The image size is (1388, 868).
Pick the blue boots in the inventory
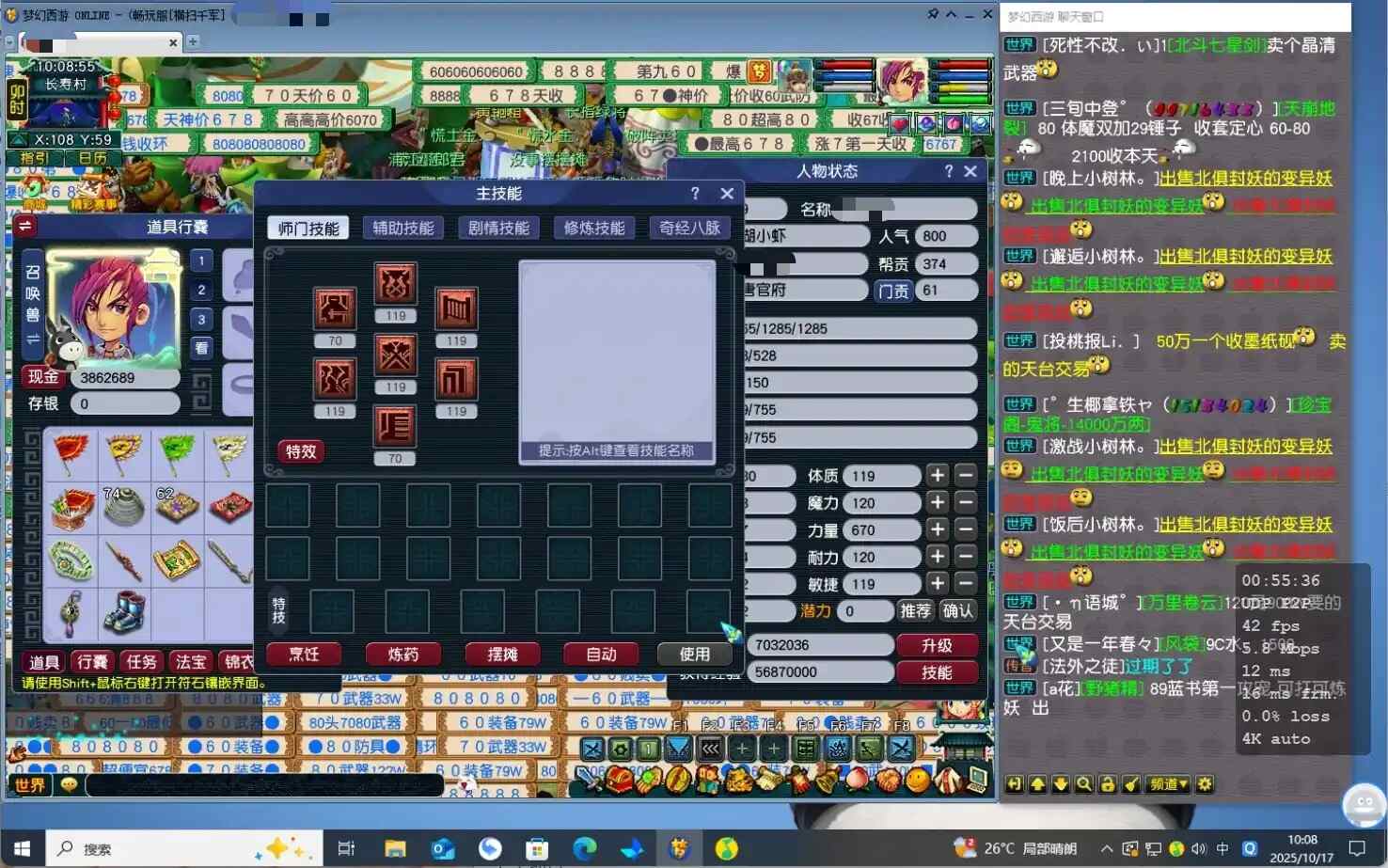click(124, 612)
